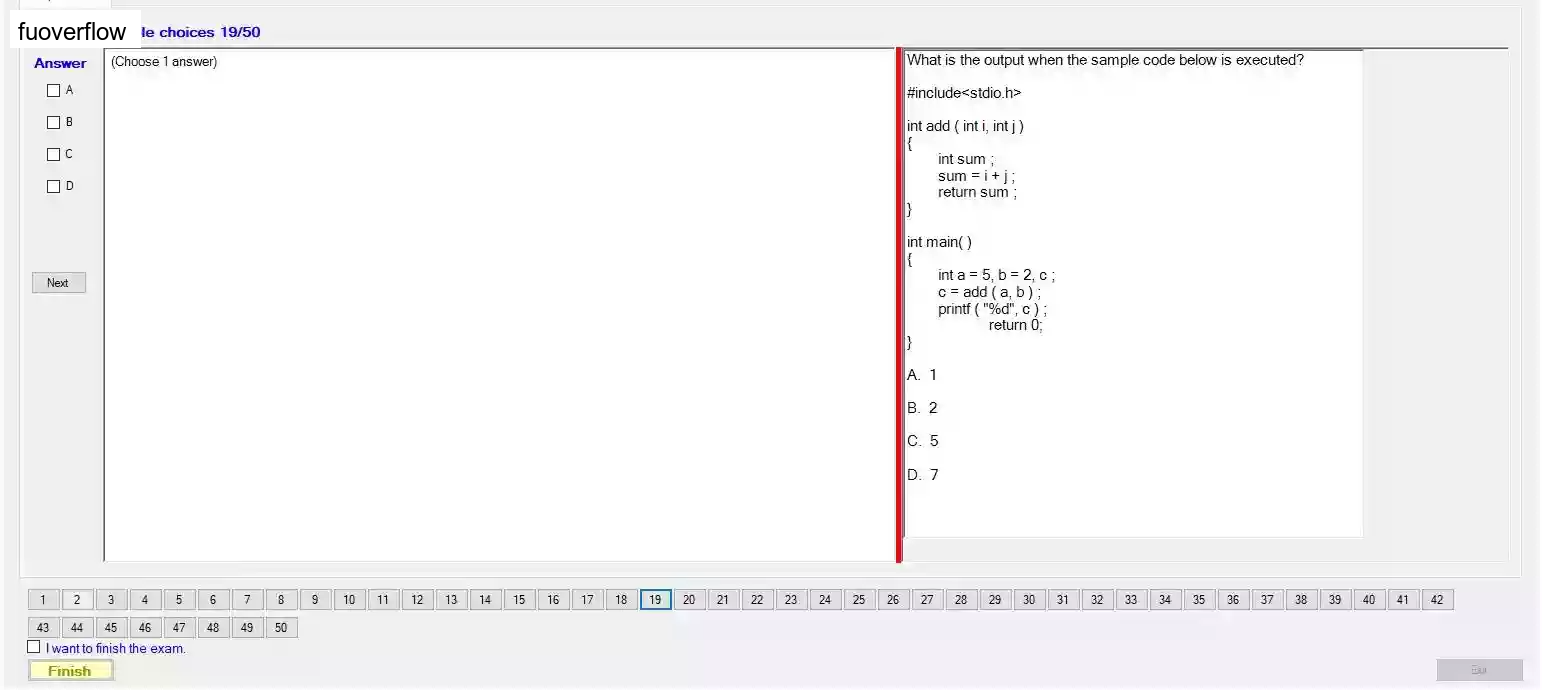
Task: Open question 25
Action: 859,600
